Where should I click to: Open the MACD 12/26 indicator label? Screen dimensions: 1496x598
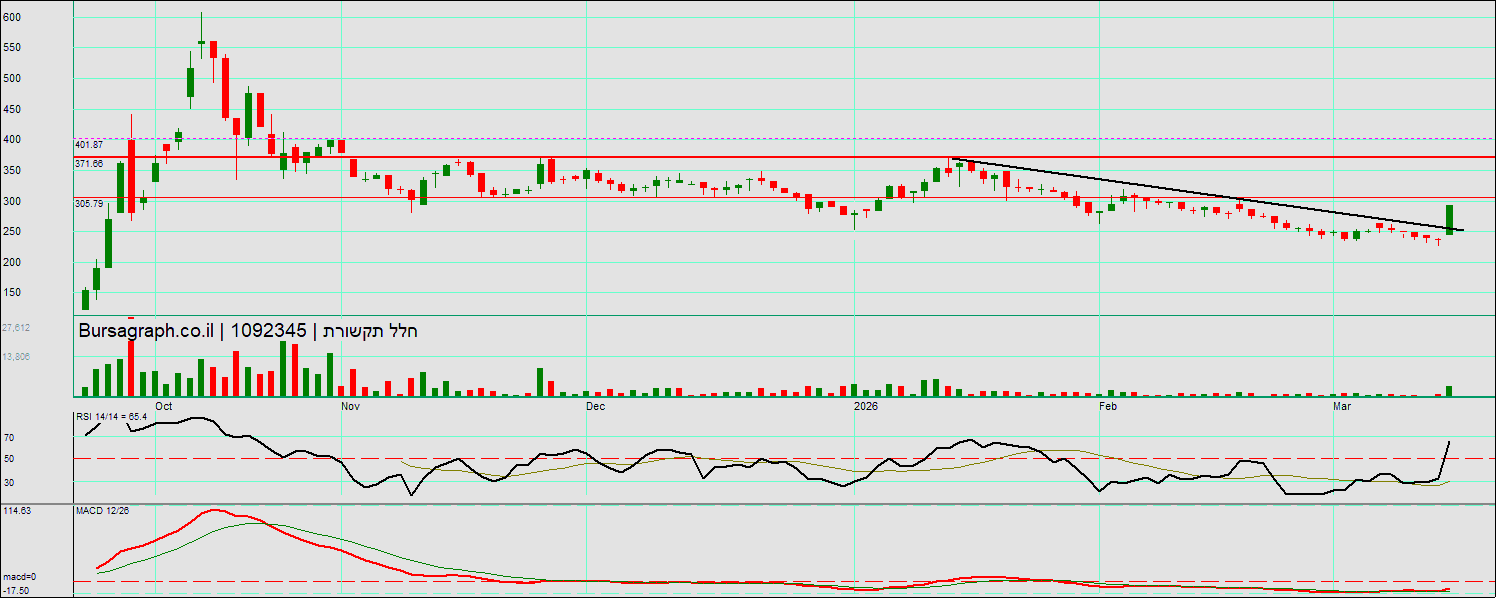(102, 510)
